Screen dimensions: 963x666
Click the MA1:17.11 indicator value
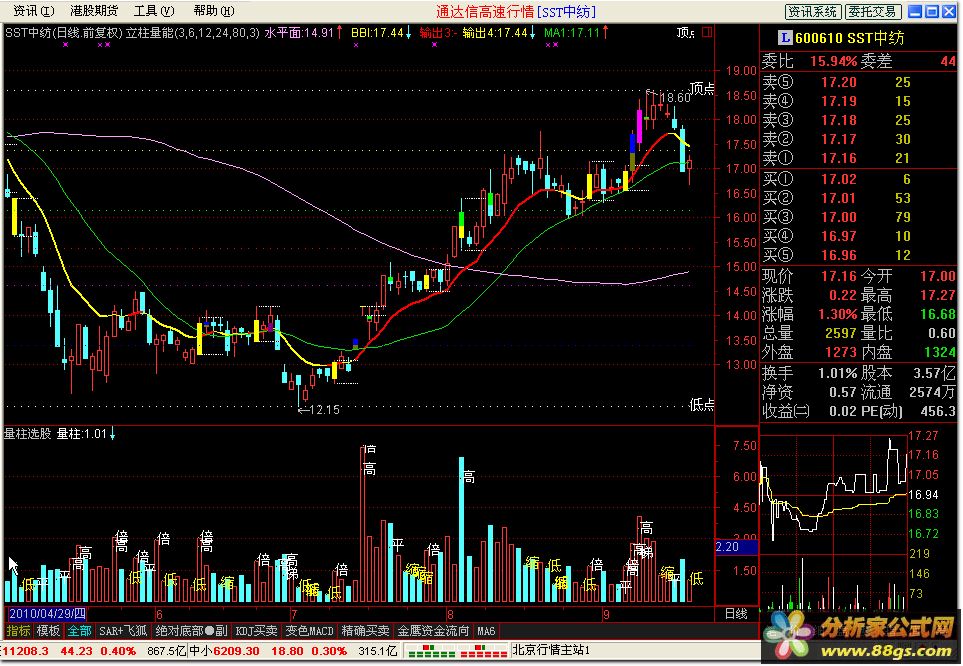(571, 33)
